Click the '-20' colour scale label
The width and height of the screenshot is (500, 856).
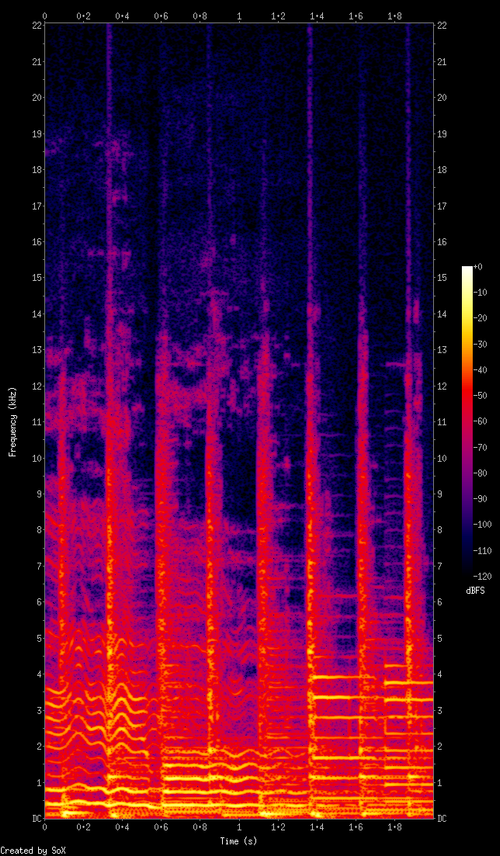coord(481,318)
